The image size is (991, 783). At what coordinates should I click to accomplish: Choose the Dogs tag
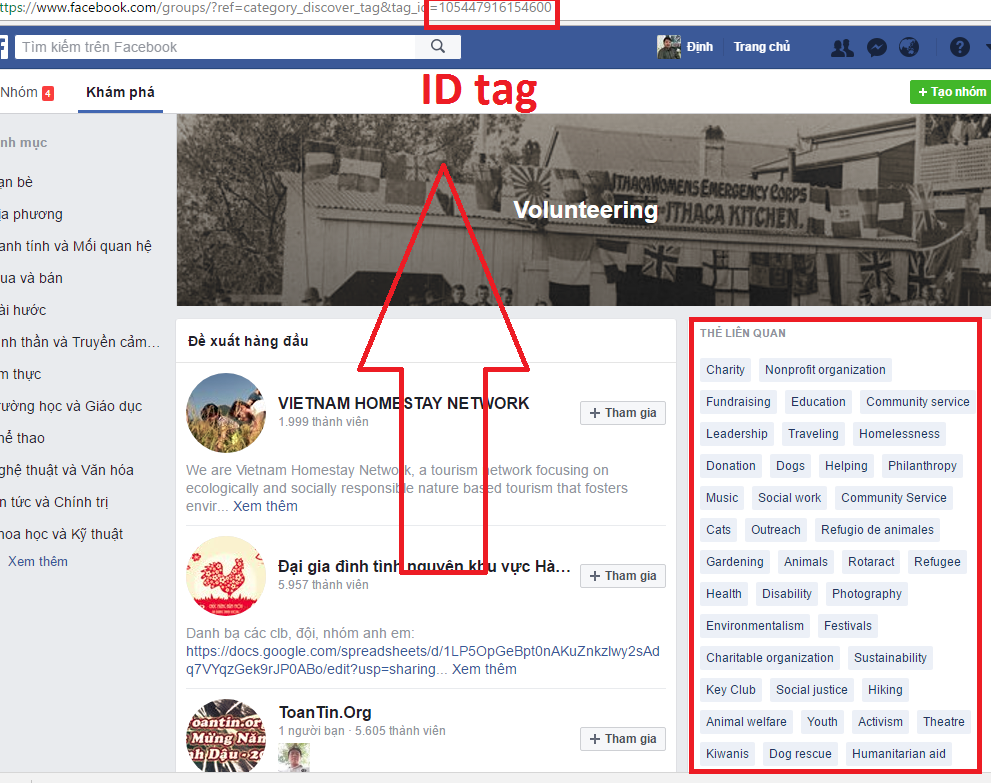coord(790,466)
